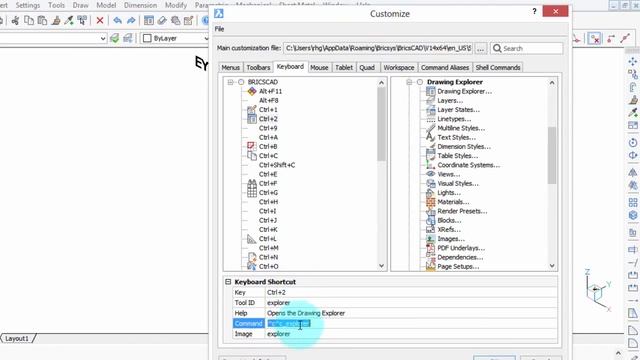
Task: Select 'XRefs...' in commands list
Action: tap(449, 229)
